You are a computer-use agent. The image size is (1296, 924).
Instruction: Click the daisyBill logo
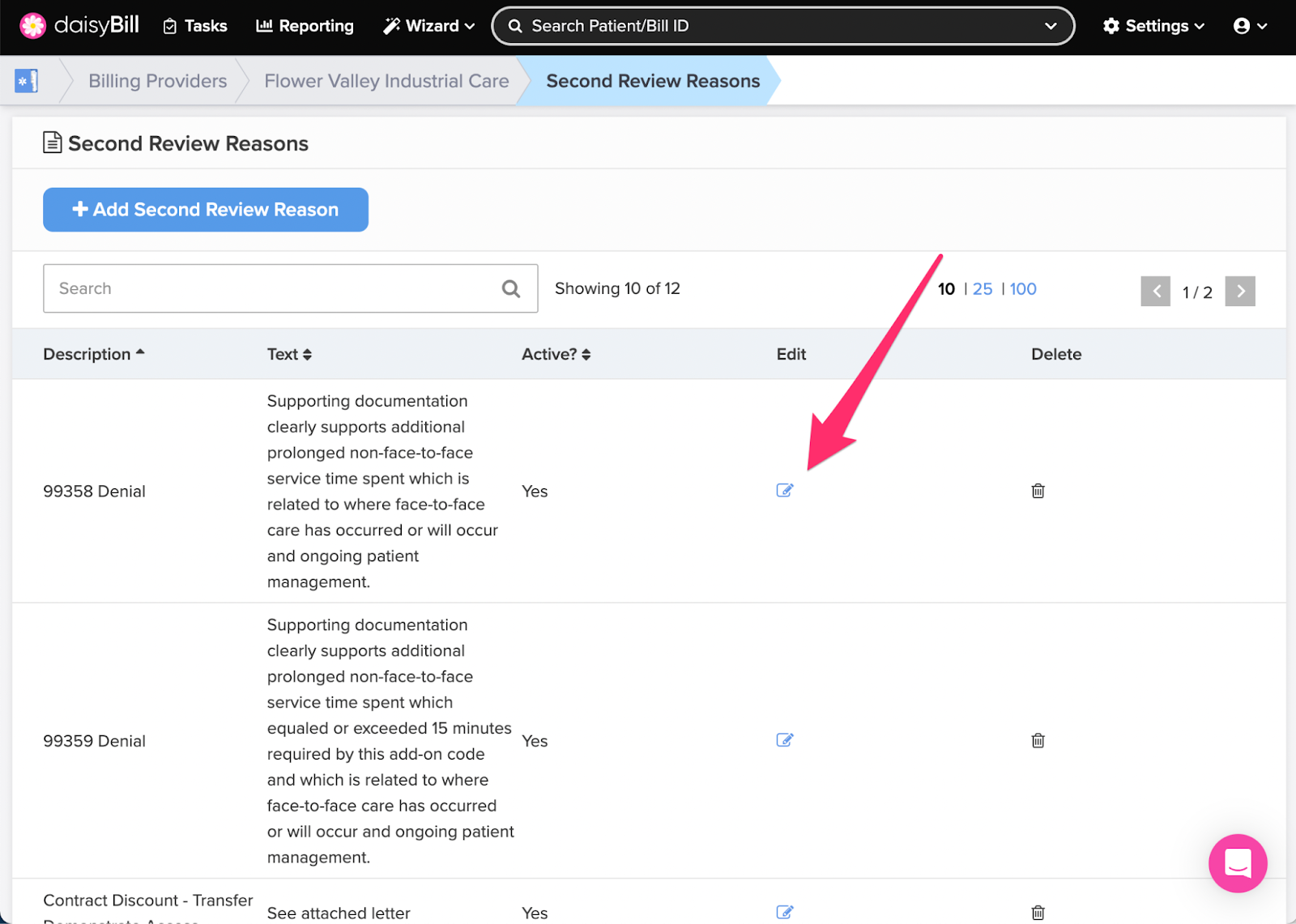click(x=79, y=26)
